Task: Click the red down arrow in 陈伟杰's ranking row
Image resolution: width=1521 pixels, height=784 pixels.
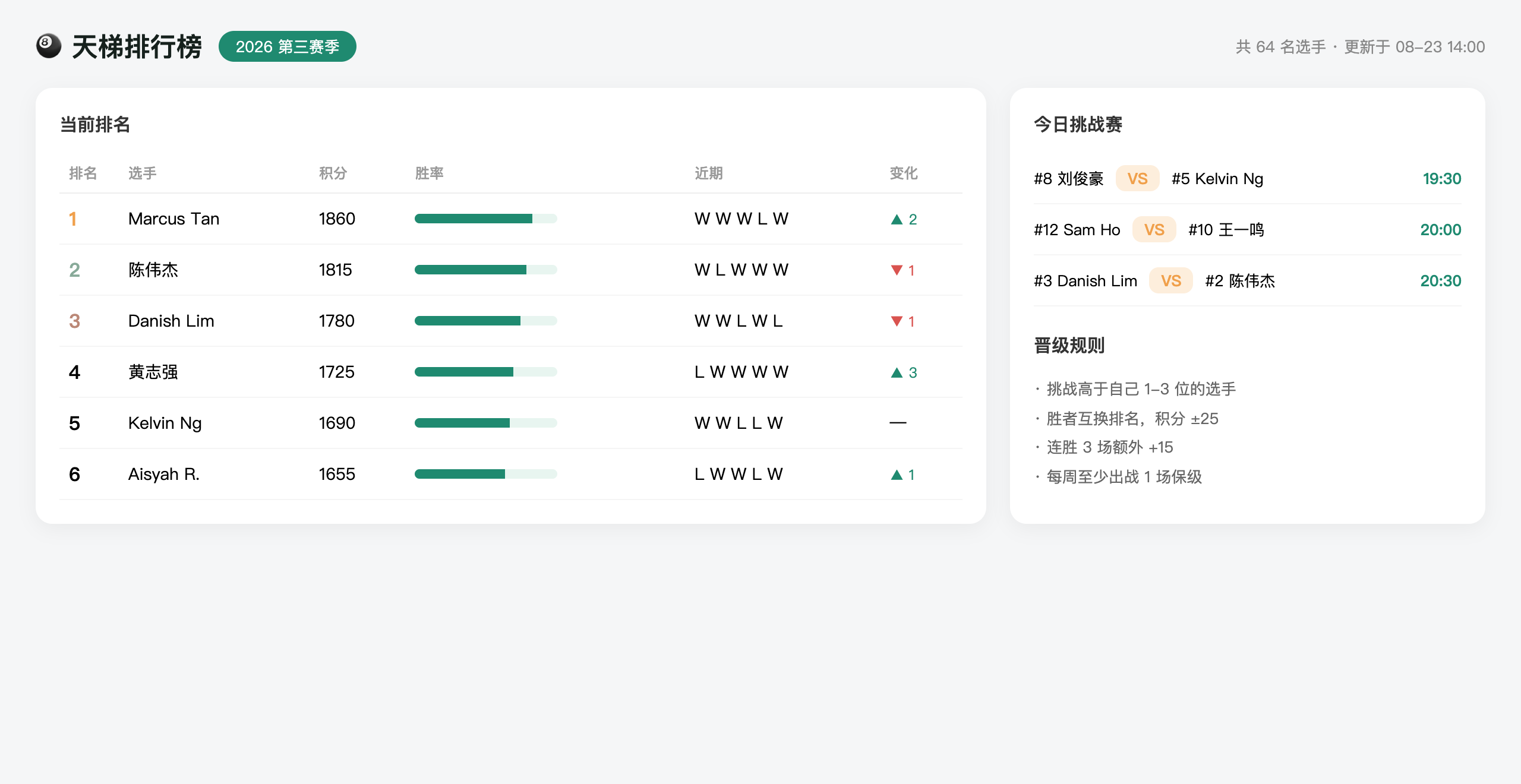Action: pyautogui.click(x=897, y=270)
